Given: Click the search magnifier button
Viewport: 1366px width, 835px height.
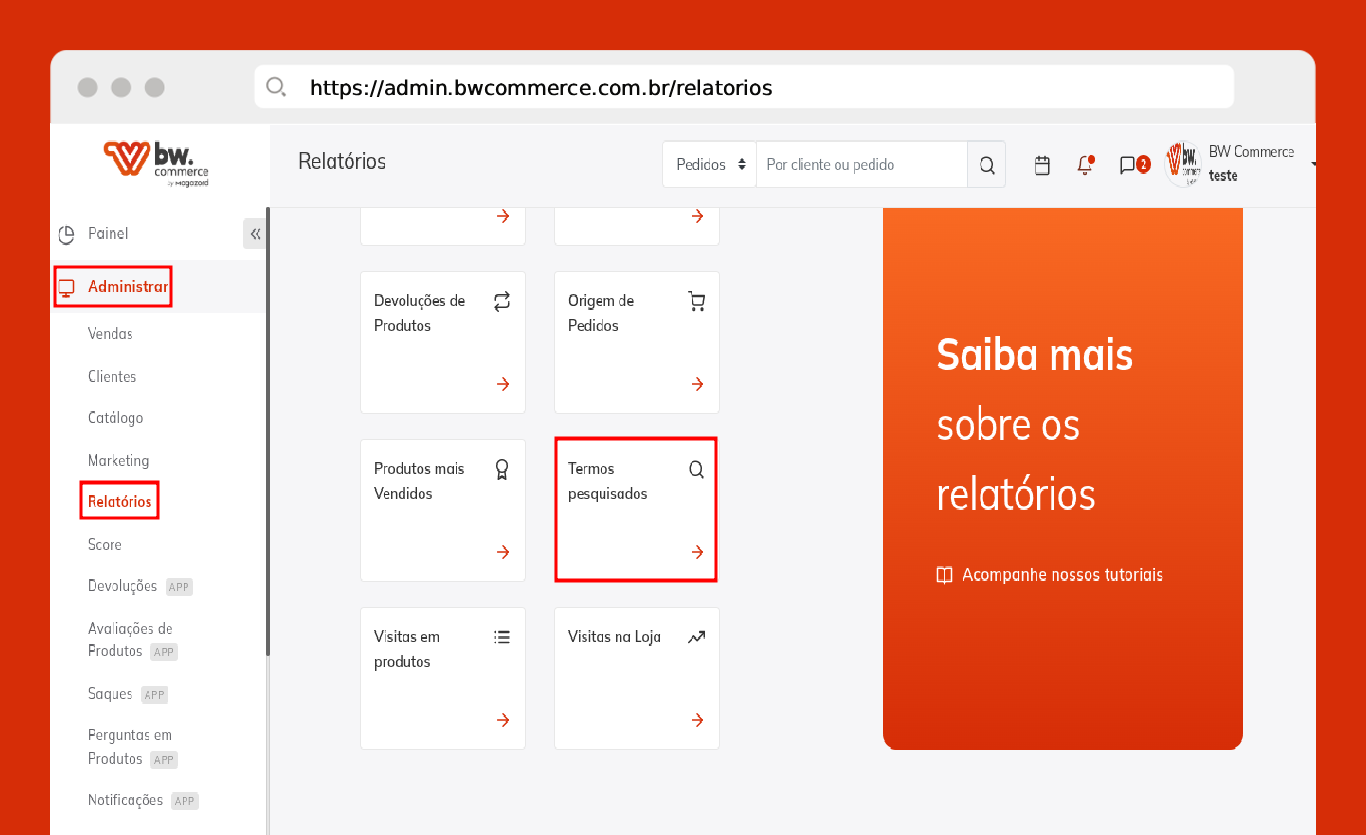Looking at the screenshot, I should tap(987, 165).
